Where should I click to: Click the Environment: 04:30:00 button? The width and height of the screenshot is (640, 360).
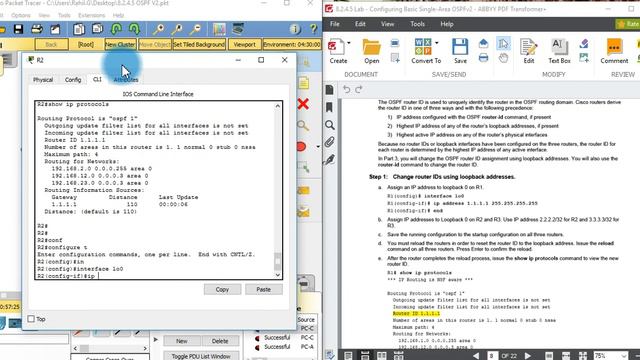pyautogui.click(x=292, y=44)
